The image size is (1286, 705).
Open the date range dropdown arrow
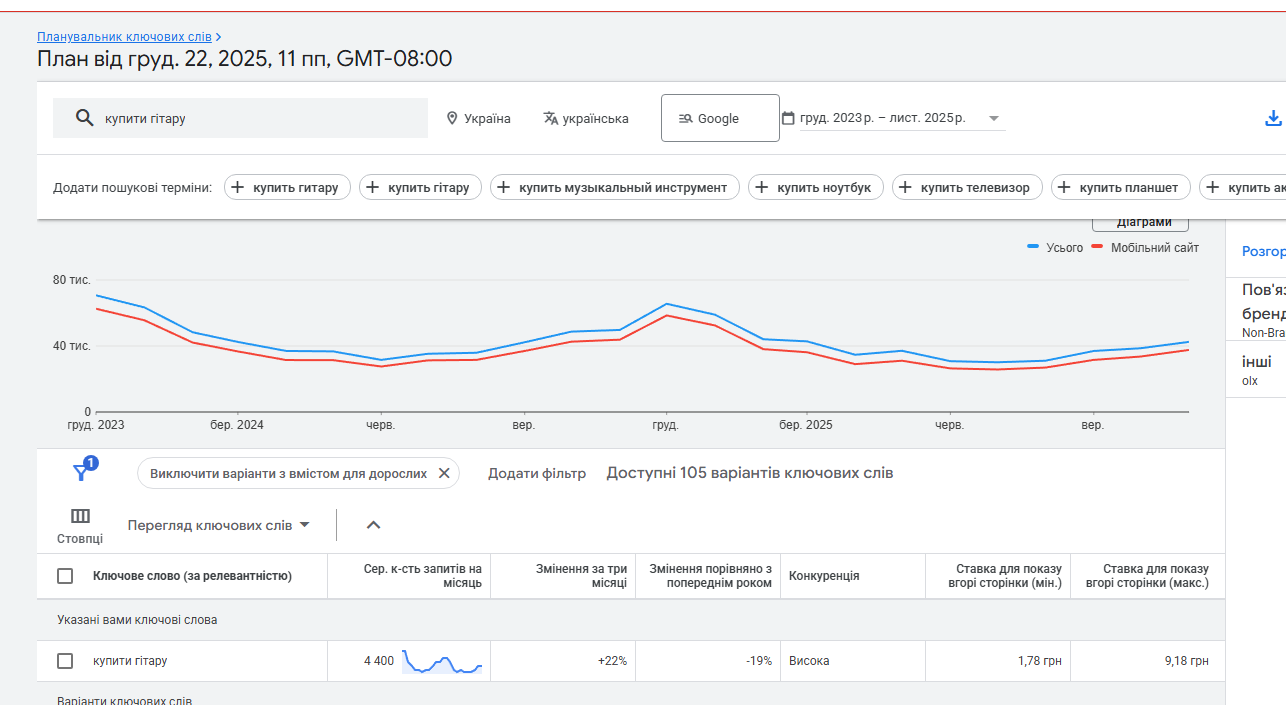click(994, 118)
